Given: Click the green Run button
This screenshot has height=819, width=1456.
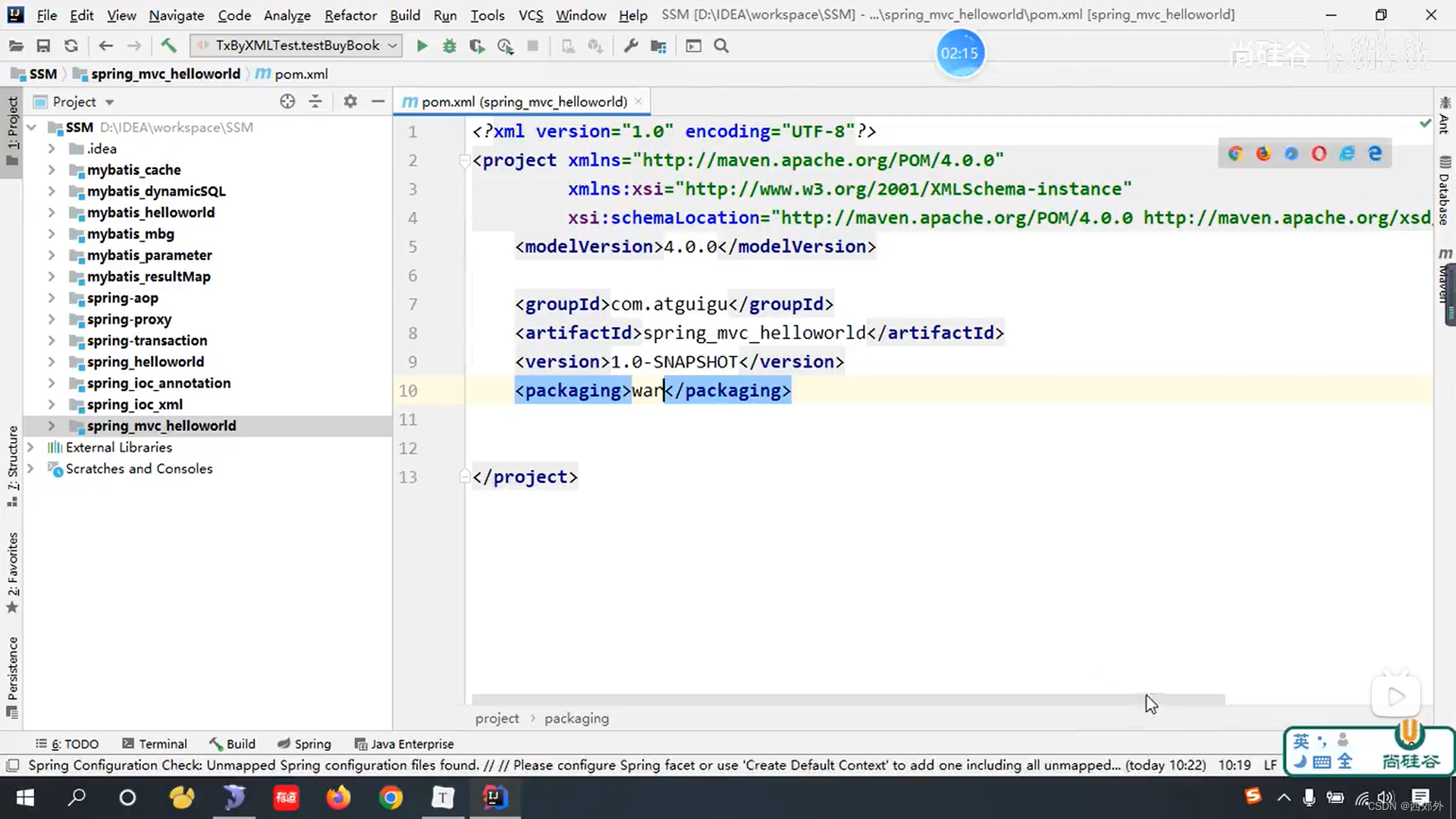Looking at the screenshot, I should click(422, 46).
